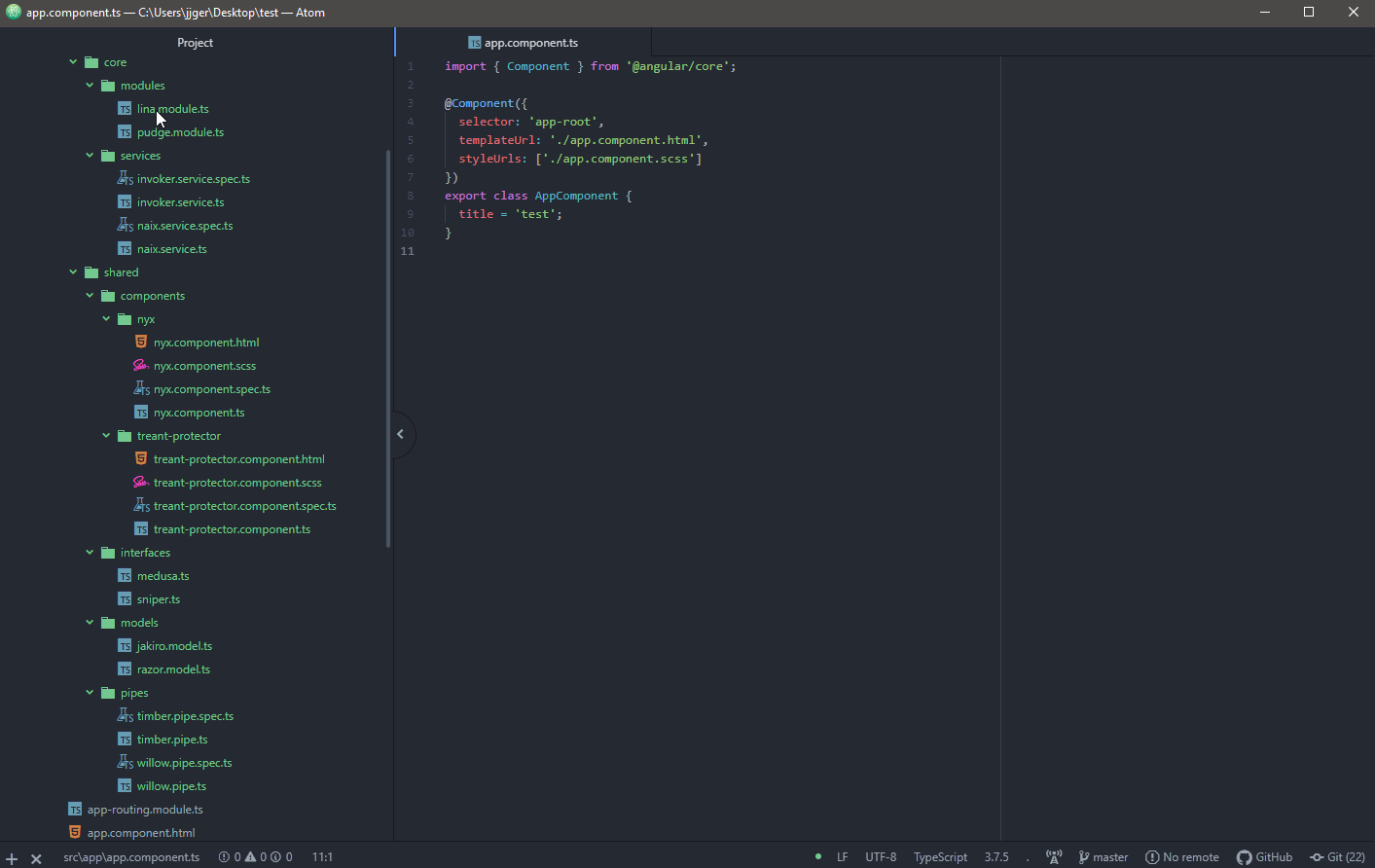The width and height of the screenshot is (1375, 868).
Task: Place cursor on the title = 'test' line
Action: coord(510,214)
